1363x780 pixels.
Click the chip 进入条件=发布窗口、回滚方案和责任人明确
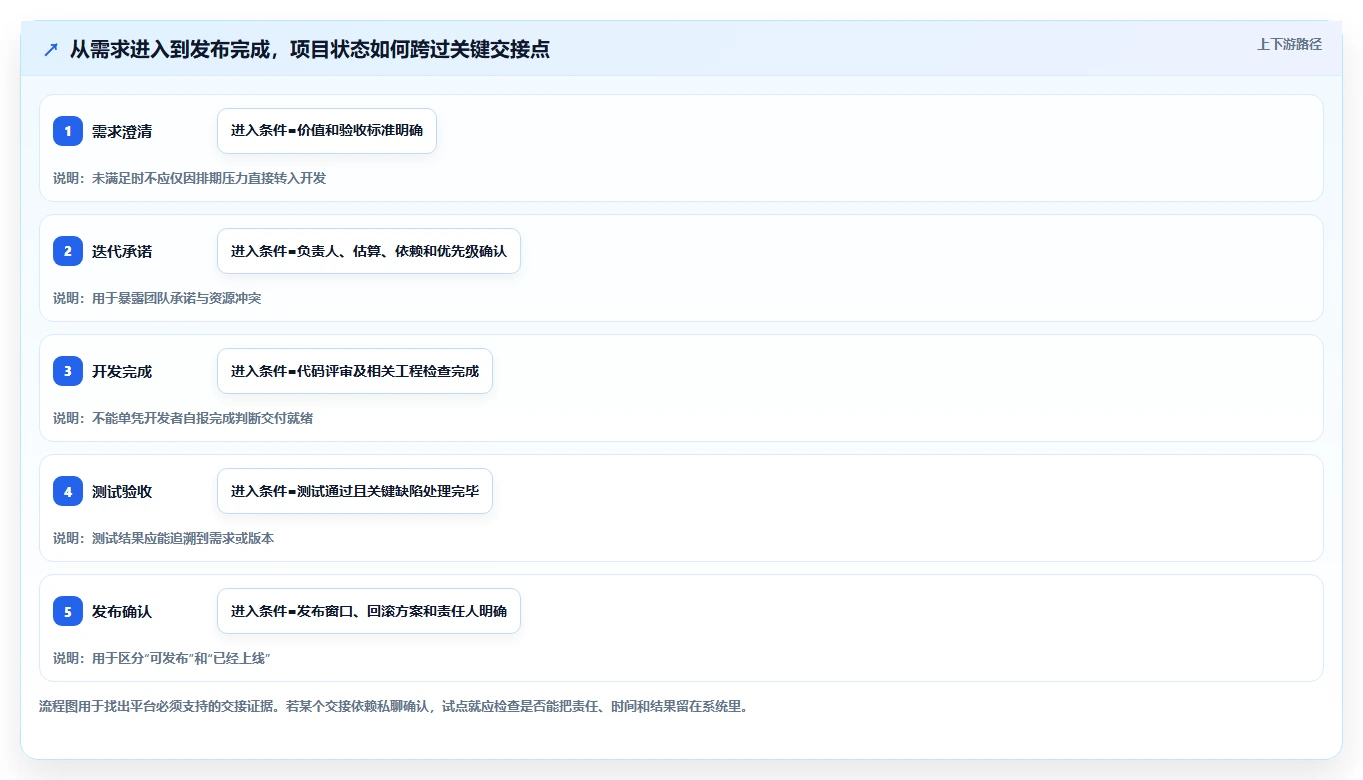(369, 611)
